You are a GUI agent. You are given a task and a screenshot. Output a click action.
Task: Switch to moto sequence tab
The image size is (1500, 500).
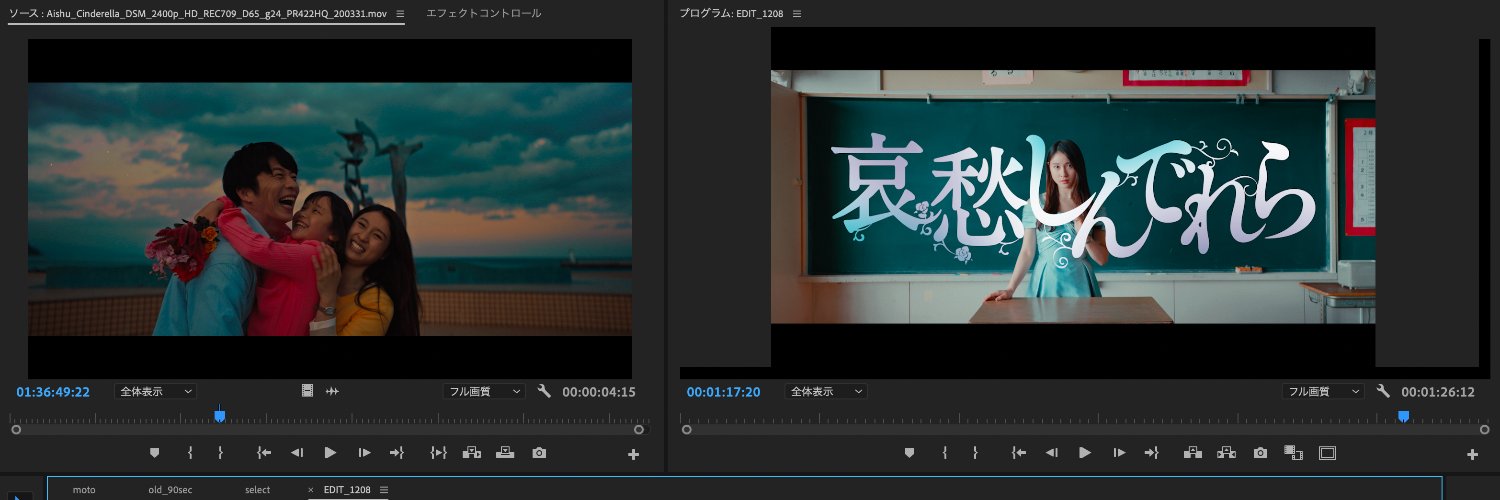pos(84,490)
